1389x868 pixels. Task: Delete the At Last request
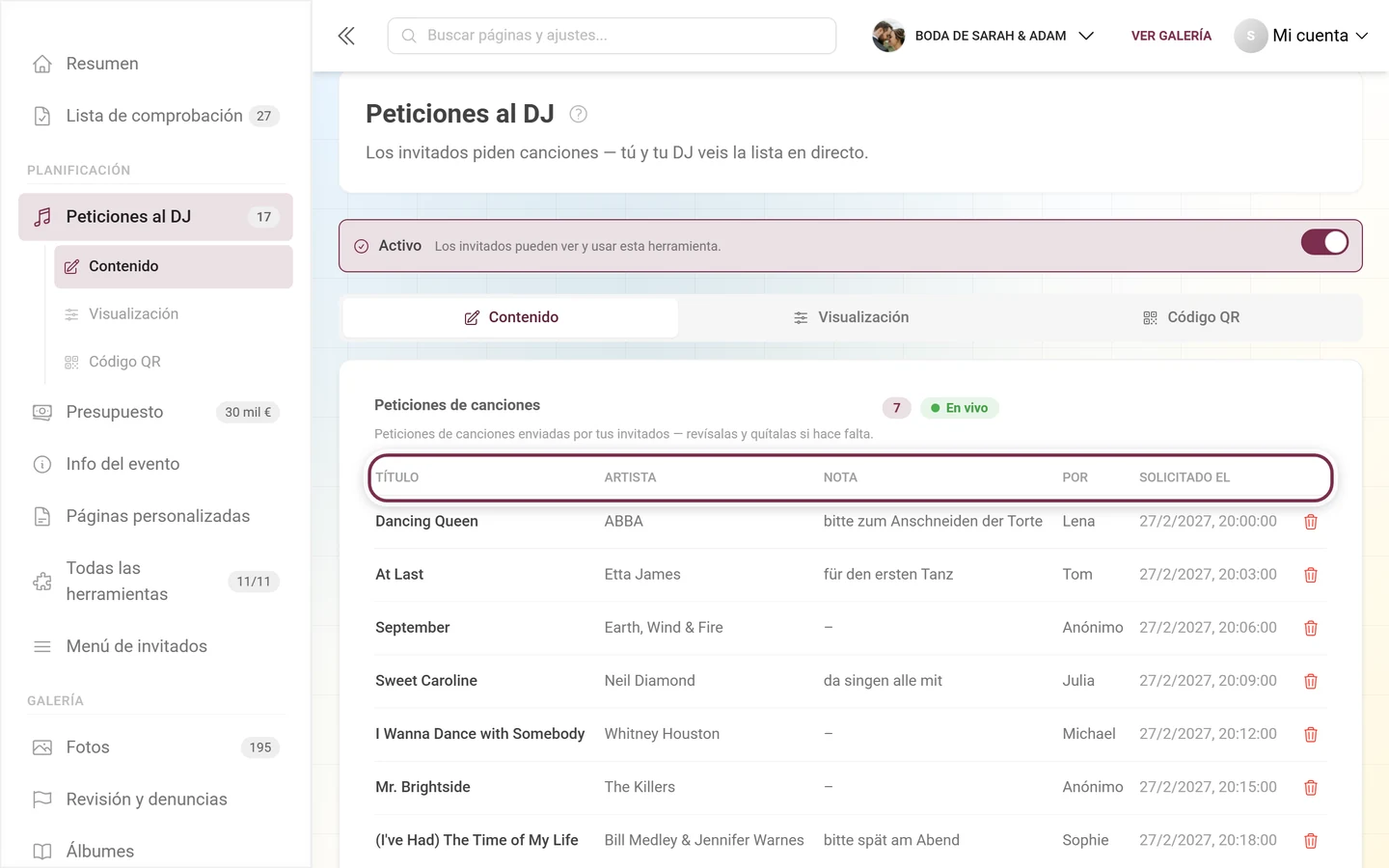click(1311, 575)
